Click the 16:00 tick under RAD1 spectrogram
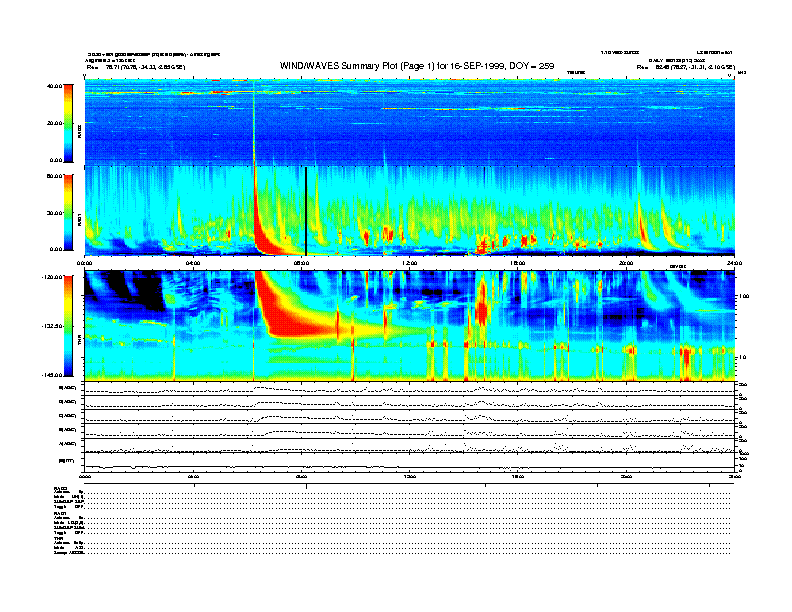 click(x=518, y=263)
